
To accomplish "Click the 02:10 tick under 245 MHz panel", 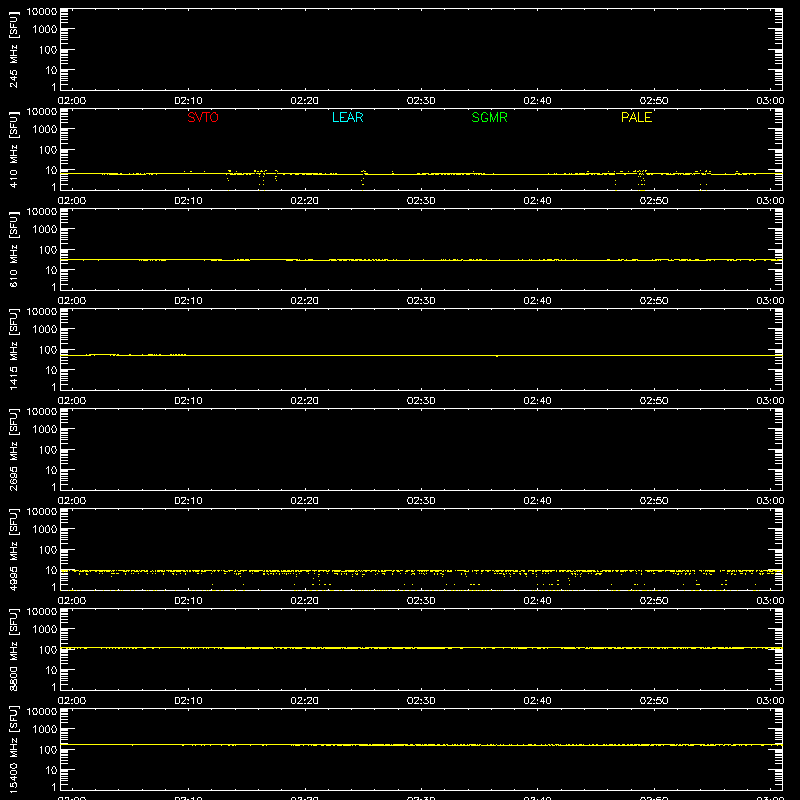I will coord(188,101).
